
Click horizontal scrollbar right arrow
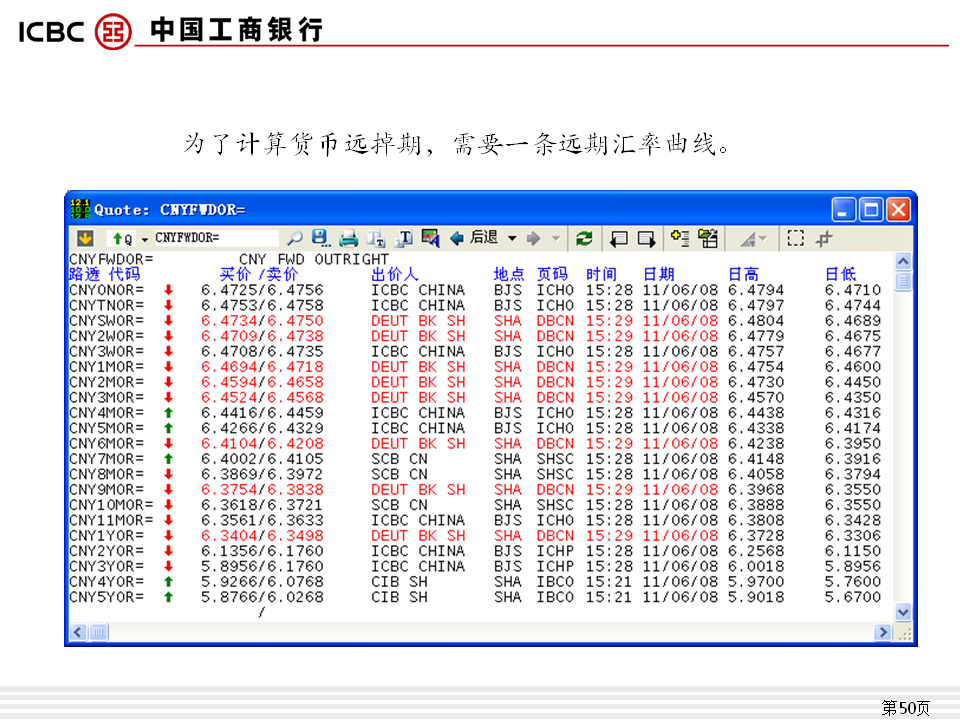click(x=882, y=632)
